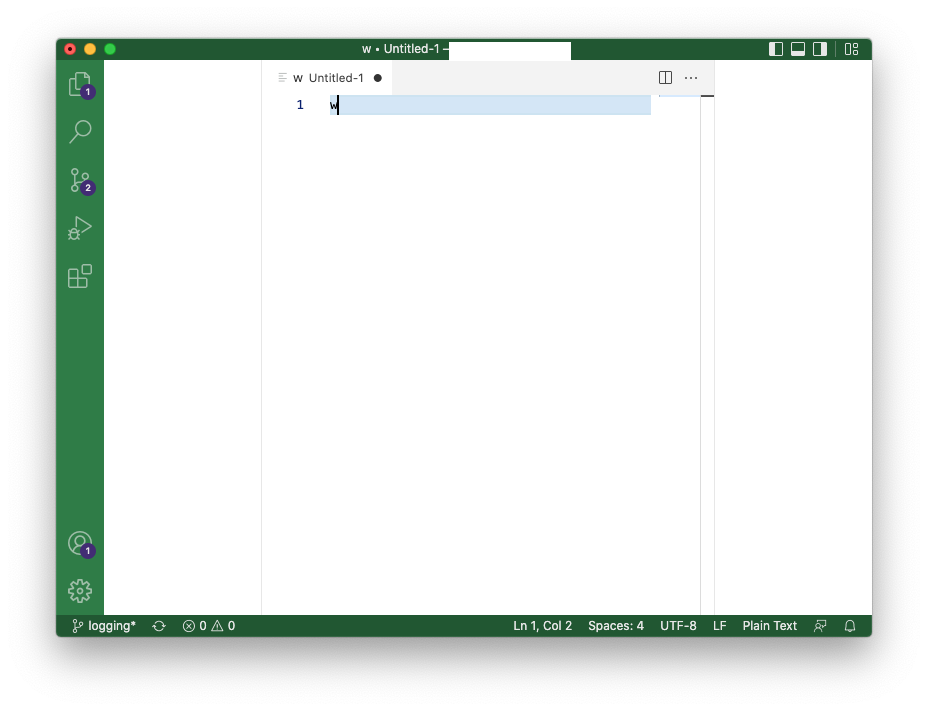Change encoding by clicking UTF-8
The width and height of the screenshot is (928, 711).
(678, 625)
